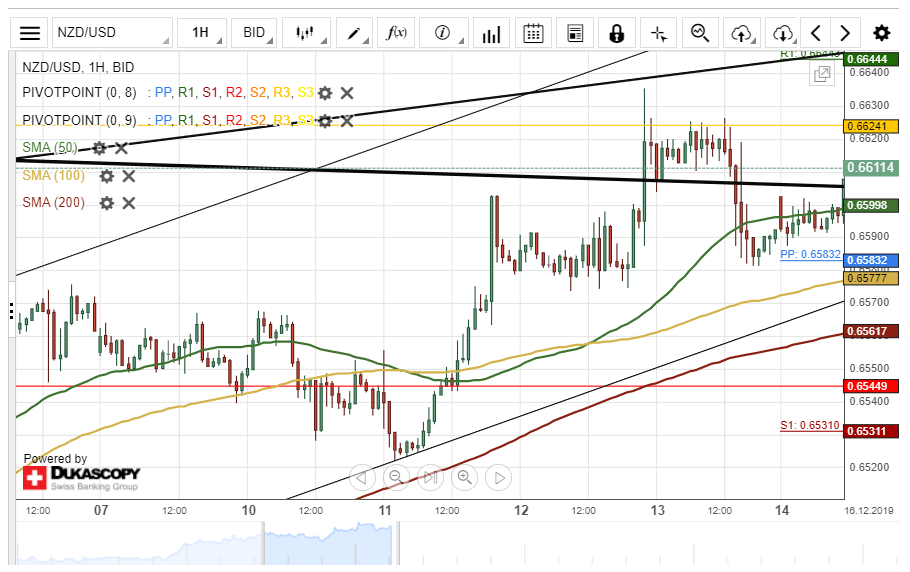Click the 0.65617 SMA 200 price label
Viewport: 910px width, 572px height.
871,331
